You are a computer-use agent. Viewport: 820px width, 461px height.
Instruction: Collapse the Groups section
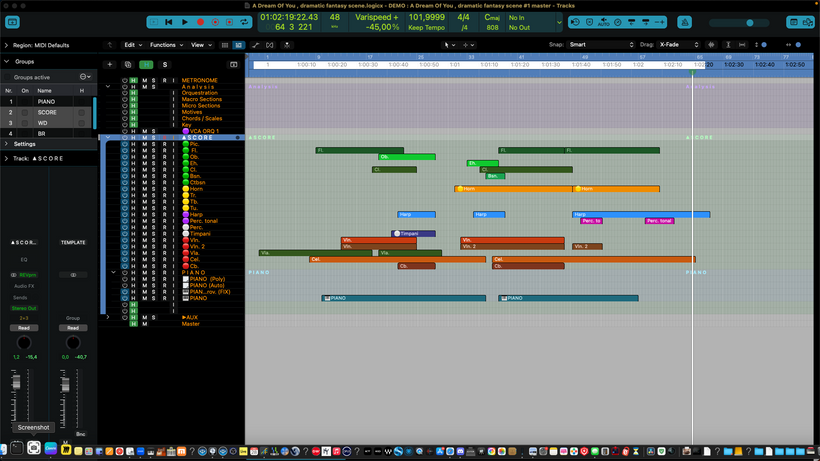pos(6,62)
